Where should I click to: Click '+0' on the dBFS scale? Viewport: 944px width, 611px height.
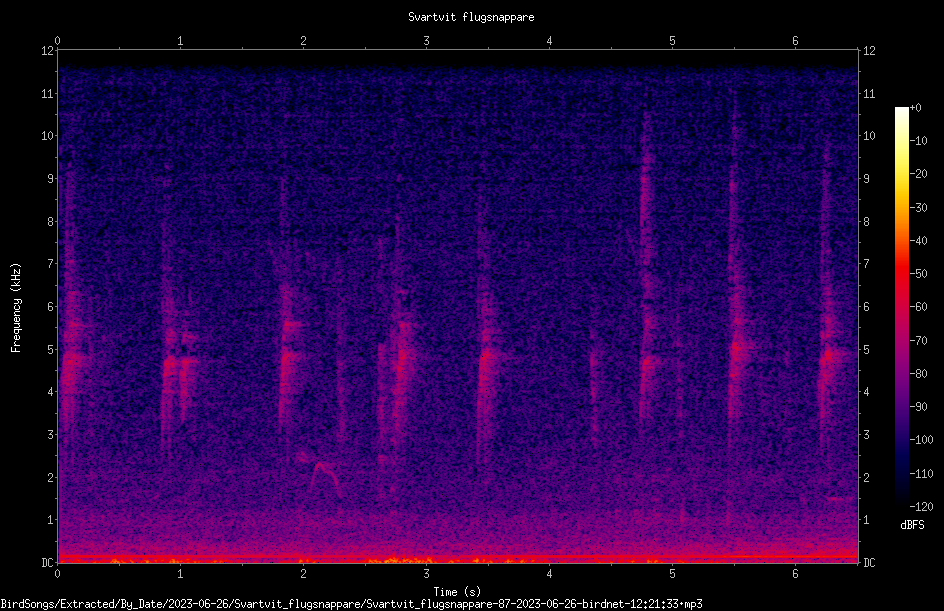915,108
